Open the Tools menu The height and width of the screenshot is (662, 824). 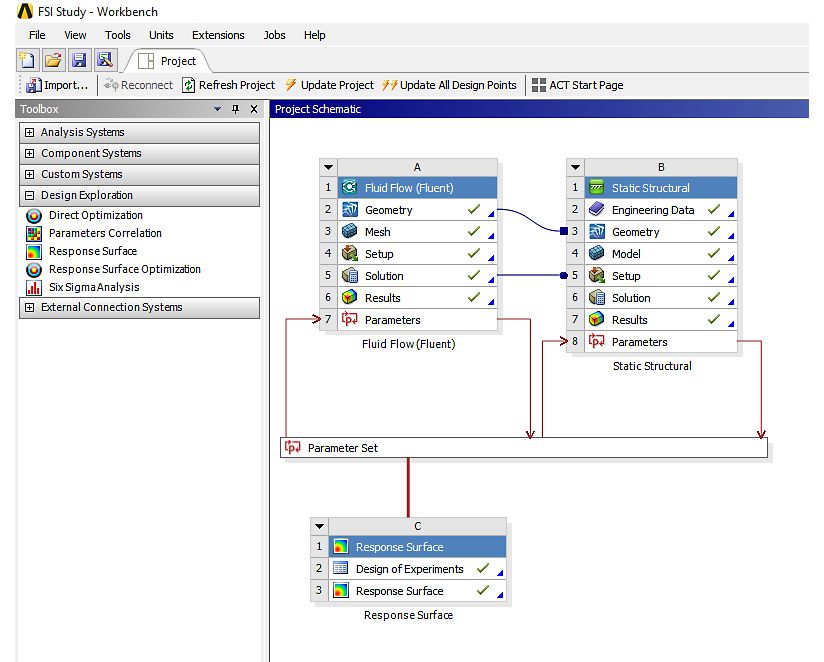117,35
